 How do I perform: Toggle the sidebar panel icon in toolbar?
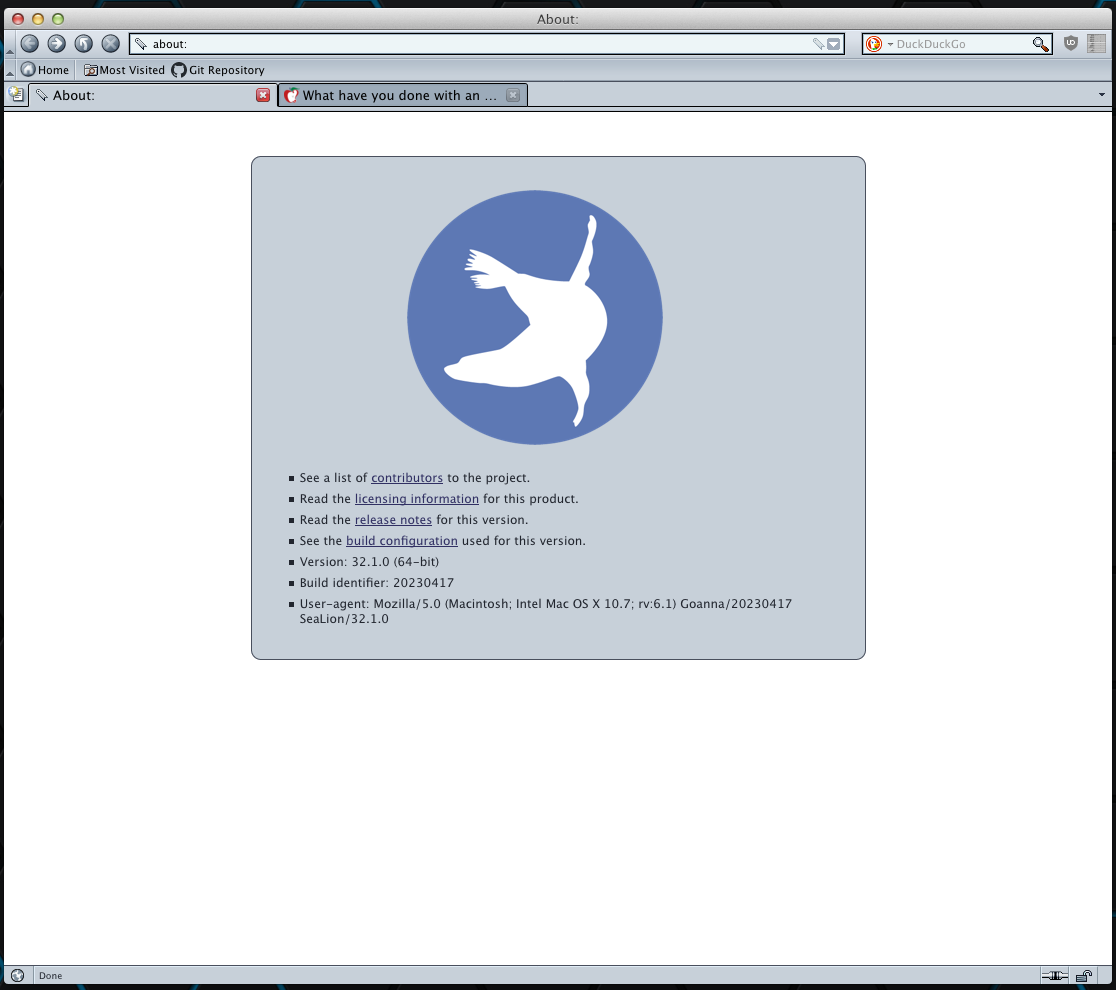[x=1097, y=43]
